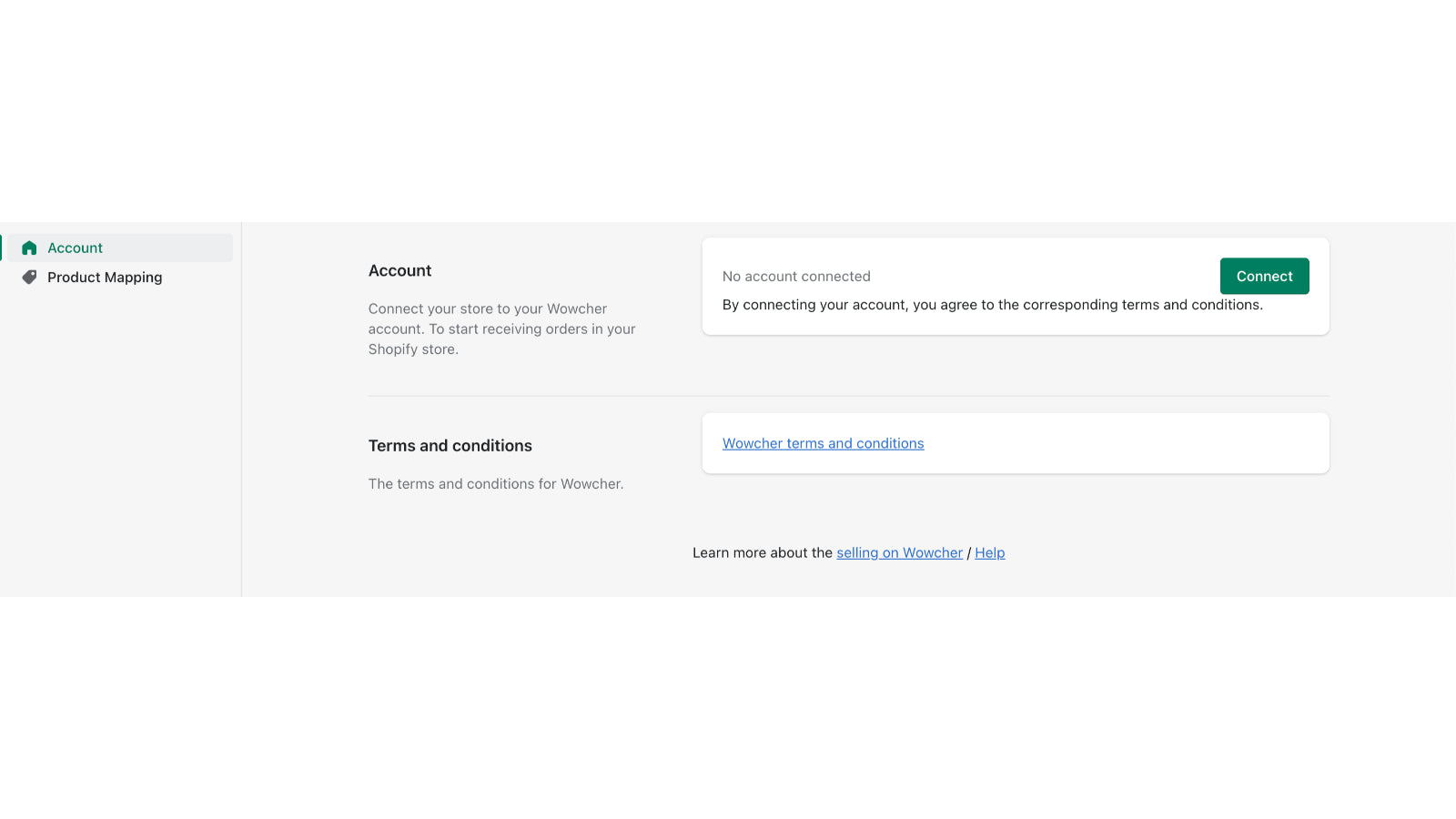Select the green home icon beside Account
Image resolution: width=1456 pixels, height=819 pixels.
(x=28, y=247)
